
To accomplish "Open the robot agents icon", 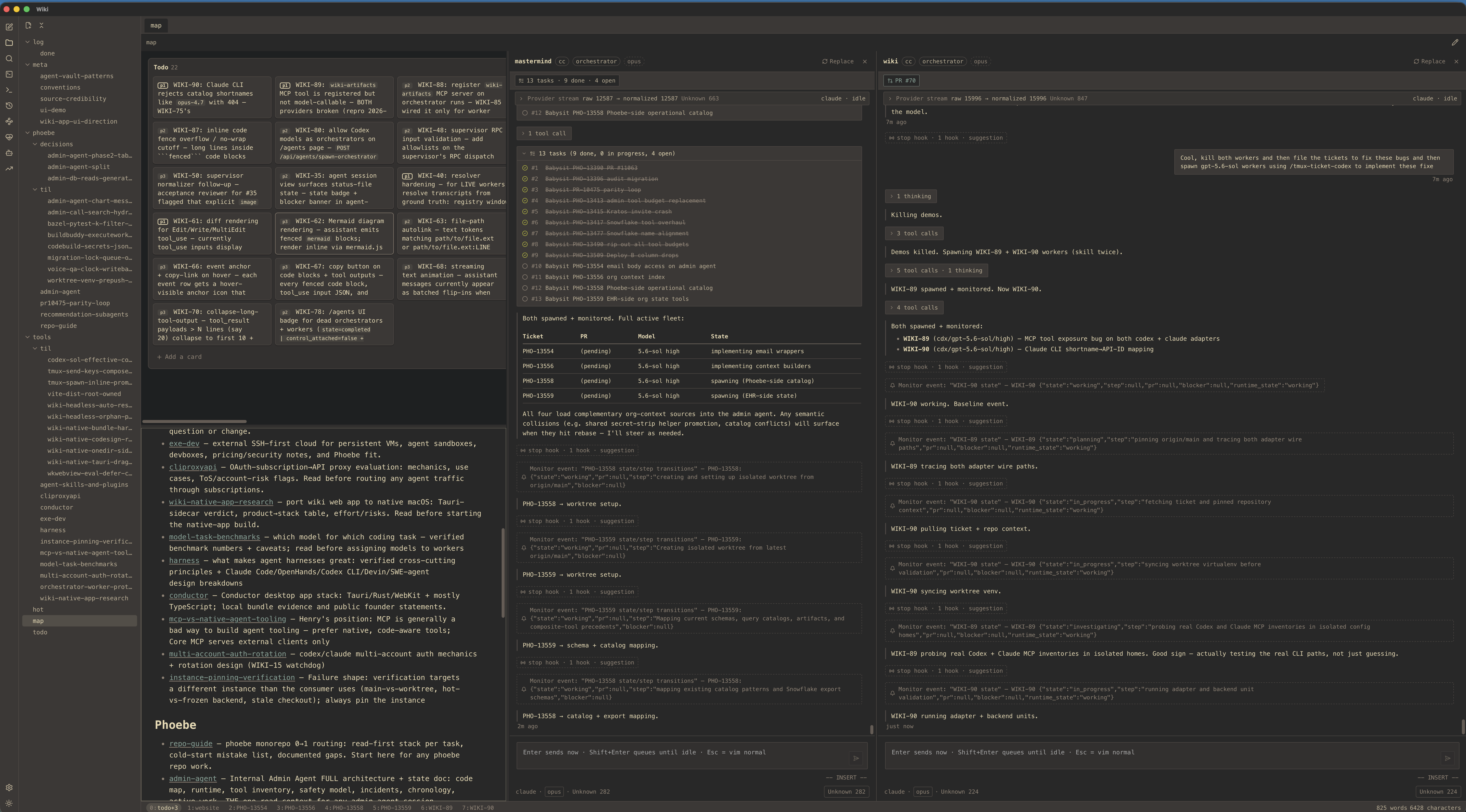I will 9,153.
